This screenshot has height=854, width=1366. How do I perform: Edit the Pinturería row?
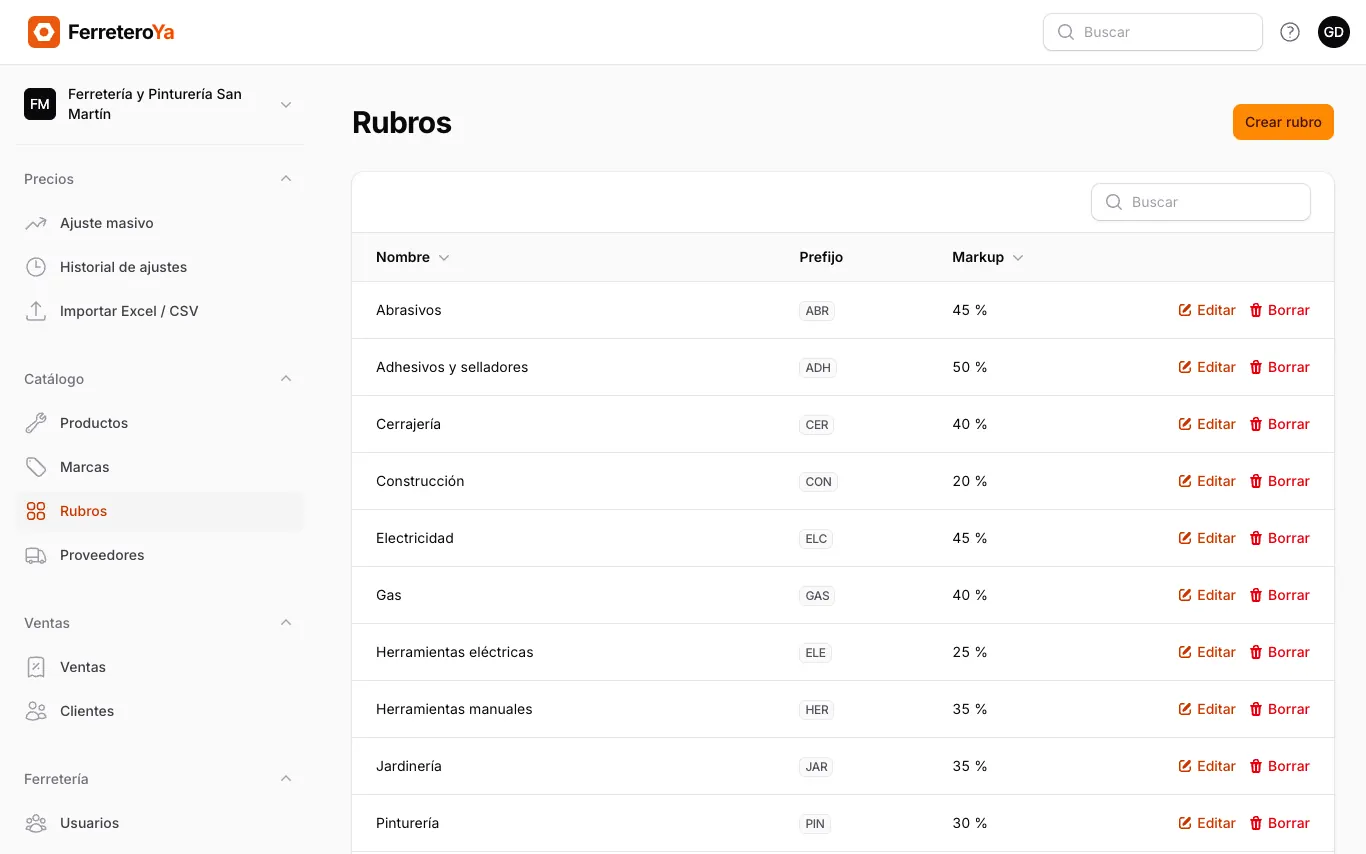1207,823
